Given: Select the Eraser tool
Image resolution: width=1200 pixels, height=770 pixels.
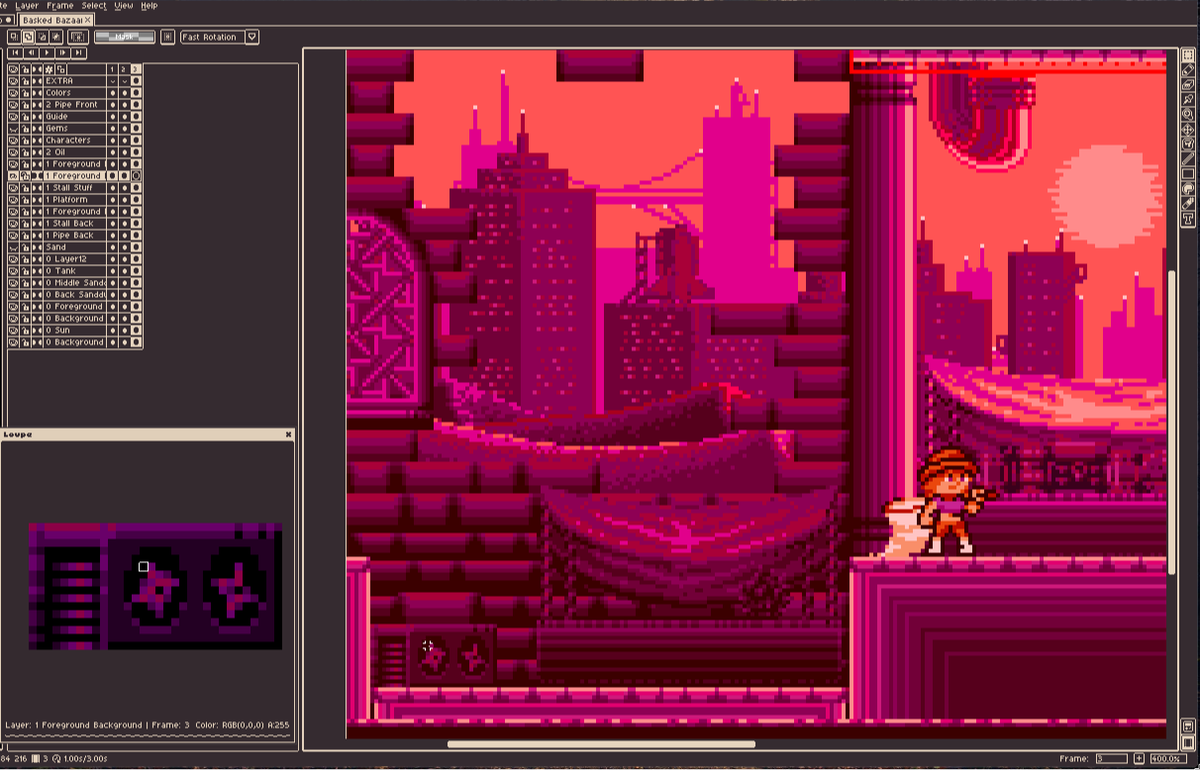Looking at the screenshot, I should (1186, 83).
